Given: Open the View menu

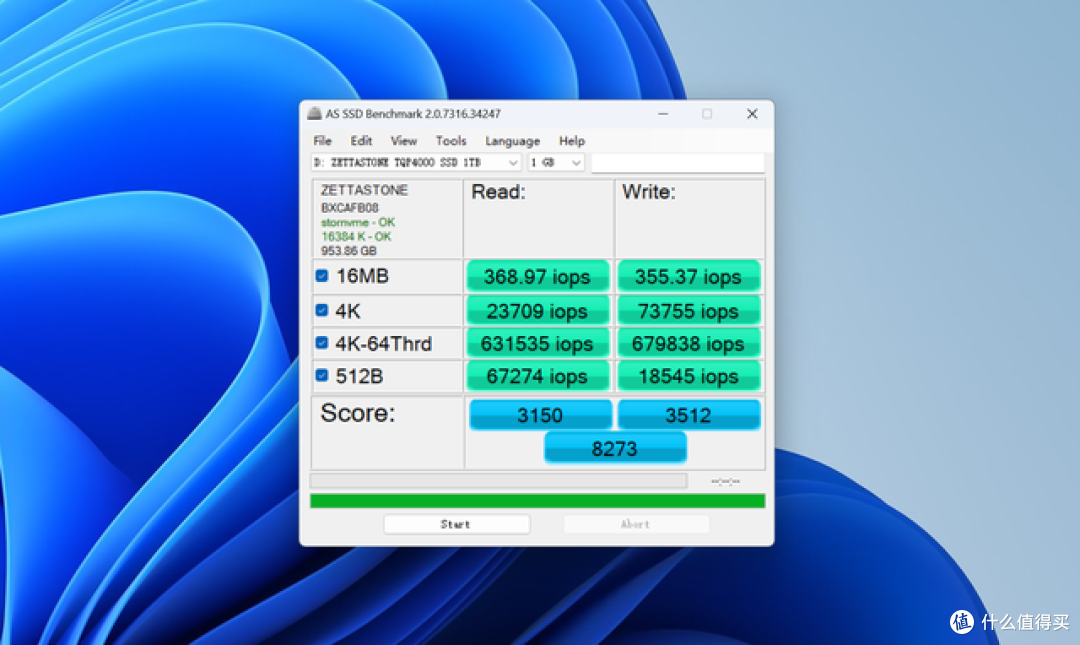Looking at the screenshot, I should [404, 141].
